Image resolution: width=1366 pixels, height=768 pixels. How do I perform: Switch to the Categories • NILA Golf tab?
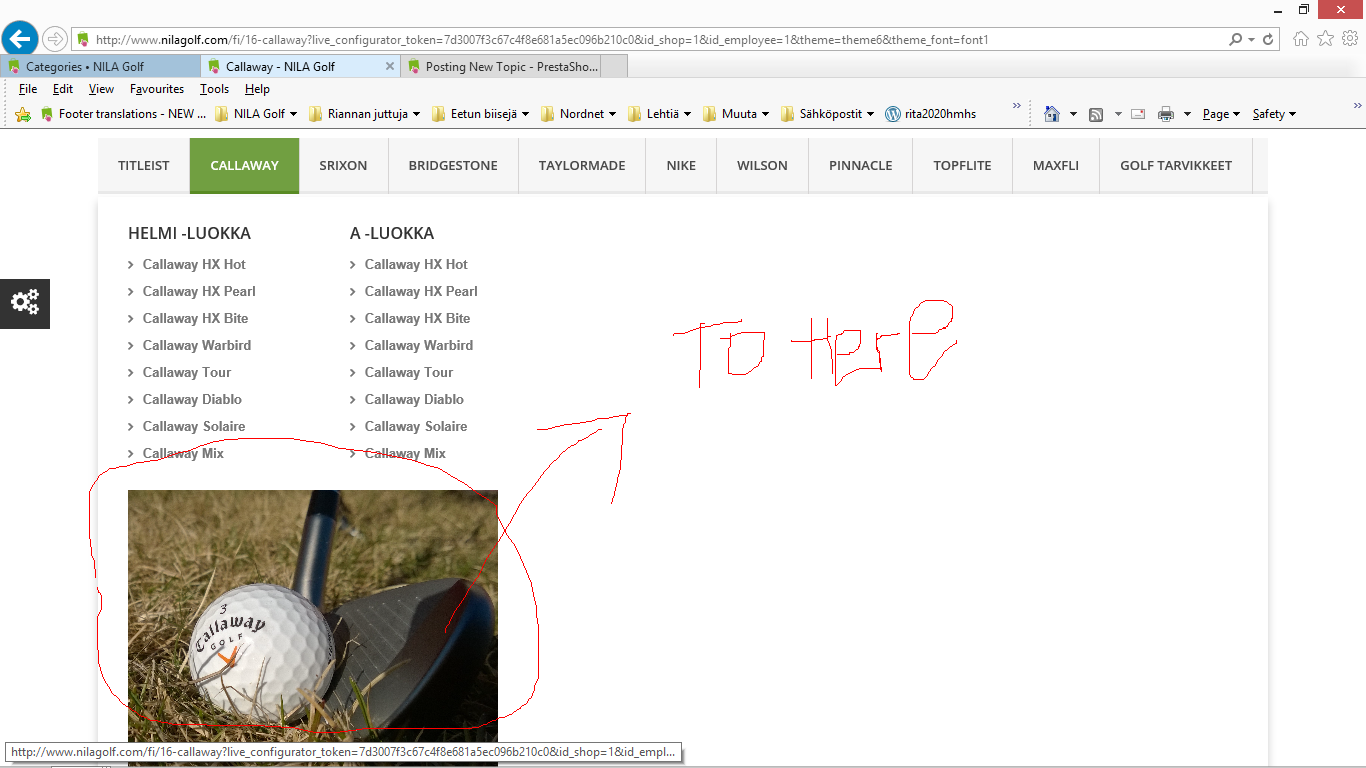100,66
